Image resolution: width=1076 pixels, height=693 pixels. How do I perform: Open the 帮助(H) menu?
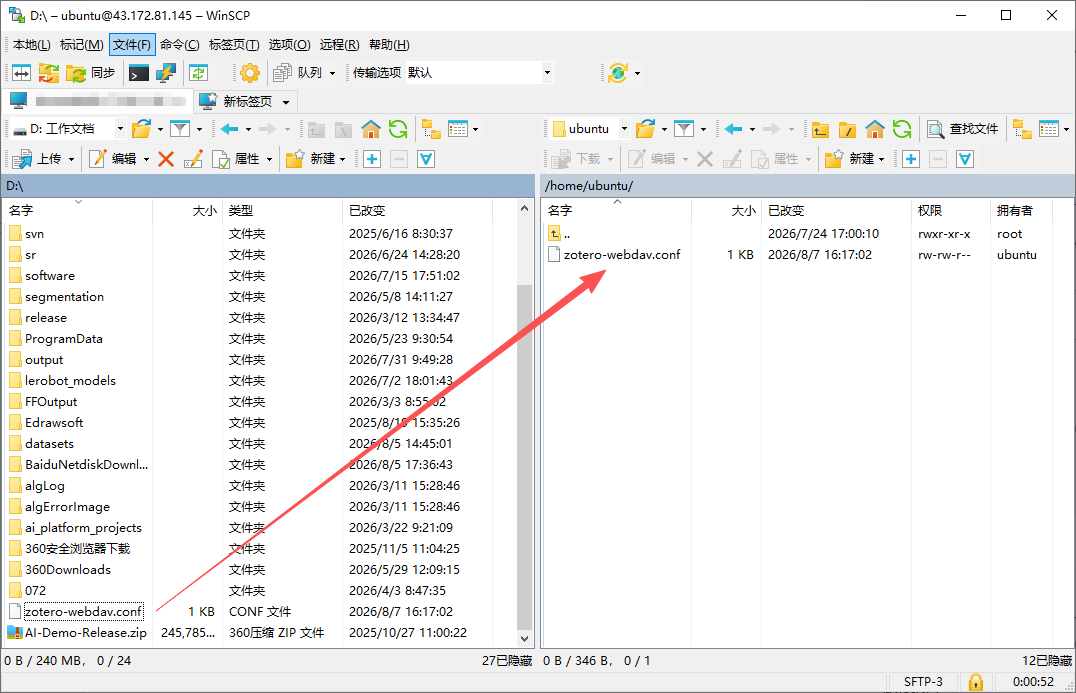pos(389,45)
